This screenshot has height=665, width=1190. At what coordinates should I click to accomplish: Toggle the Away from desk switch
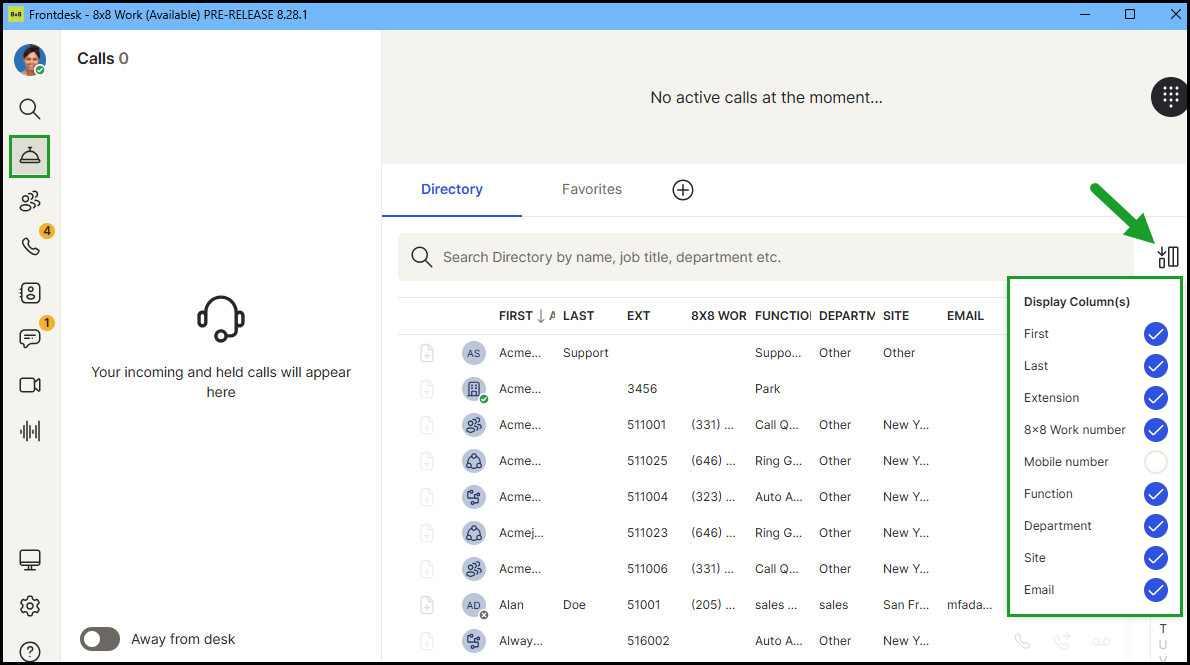[x=100, y=639]
